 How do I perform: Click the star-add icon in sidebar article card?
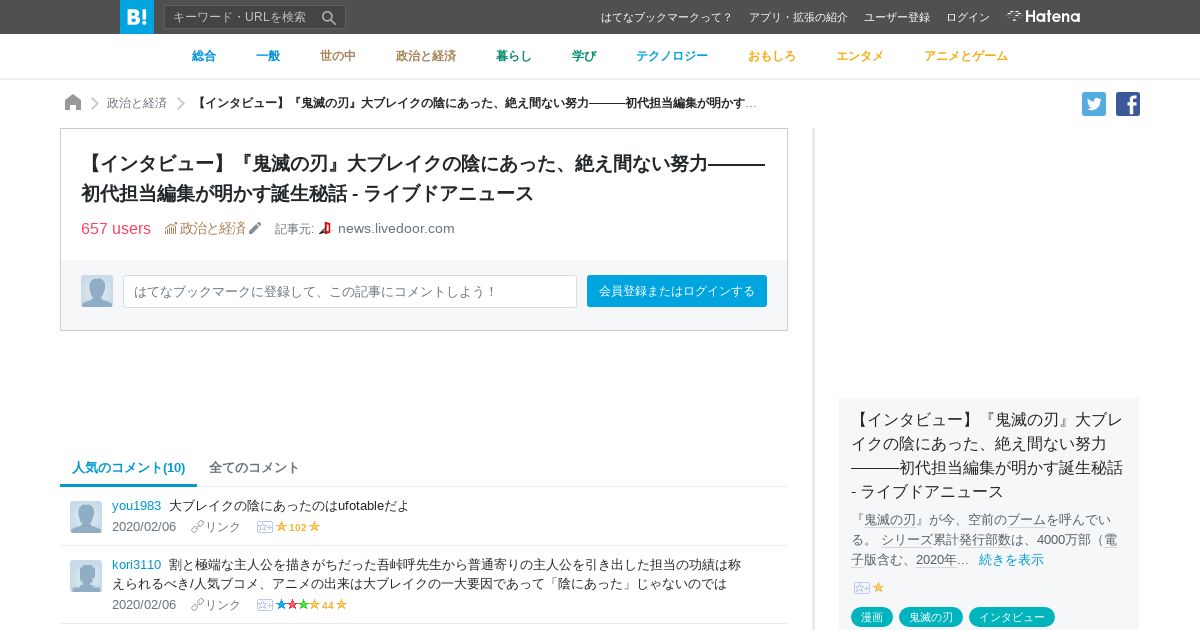click(862, 588)
